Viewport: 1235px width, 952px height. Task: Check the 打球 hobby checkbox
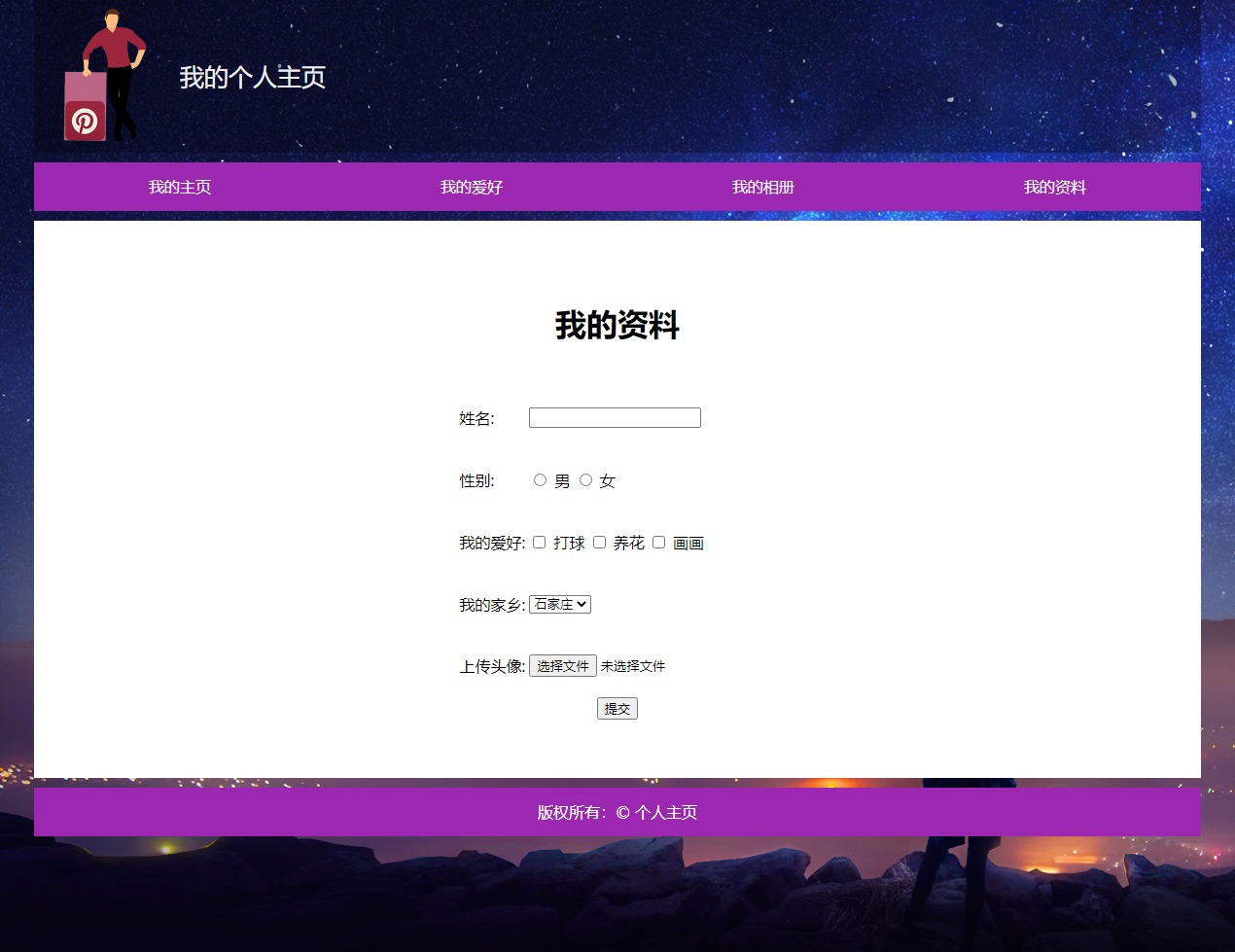click(x=539, y=543)
